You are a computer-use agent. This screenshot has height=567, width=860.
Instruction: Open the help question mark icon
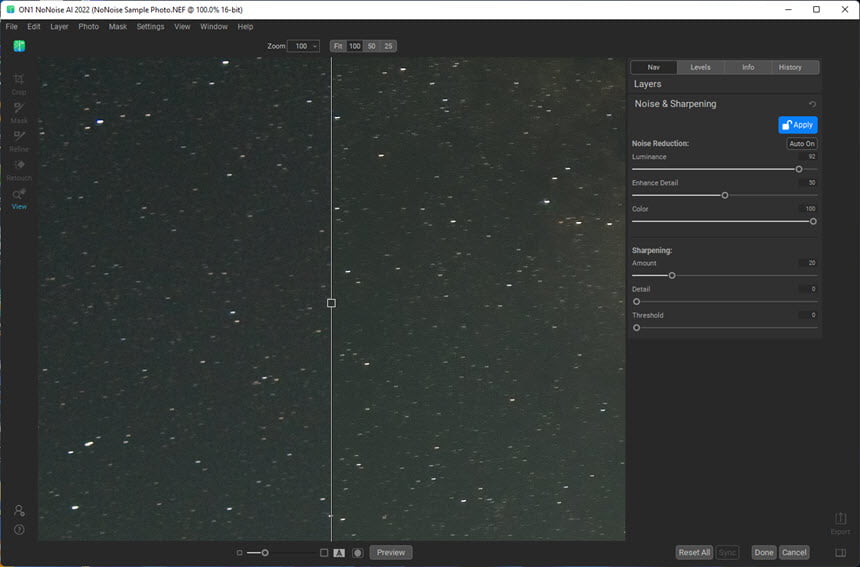[x=19, y=530]
